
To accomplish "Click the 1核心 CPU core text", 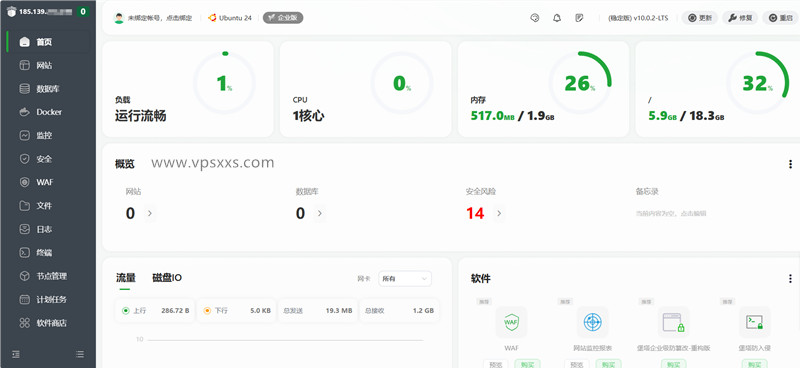I will 308,116.
